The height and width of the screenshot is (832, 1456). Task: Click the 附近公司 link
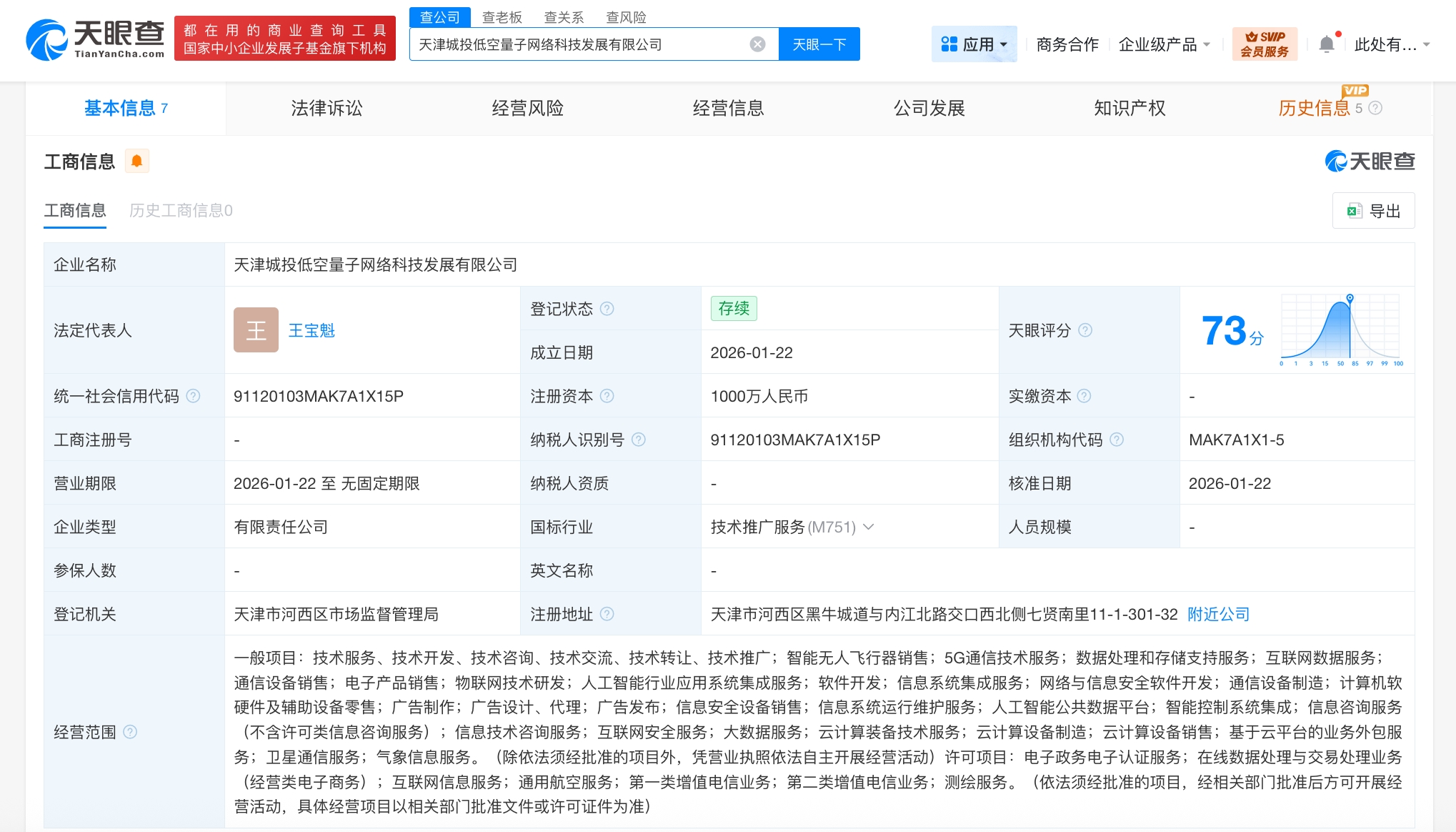click(x=1218, y=614)
